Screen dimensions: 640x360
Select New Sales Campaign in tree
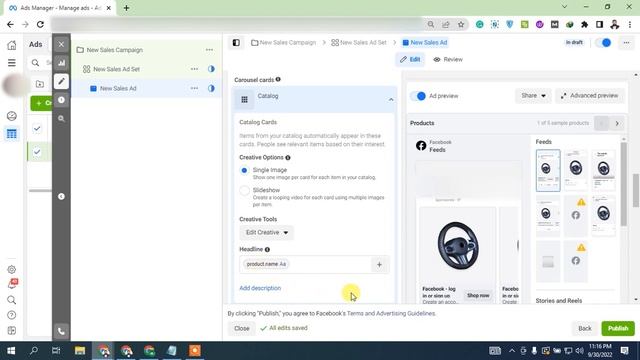tap(115, 50)
